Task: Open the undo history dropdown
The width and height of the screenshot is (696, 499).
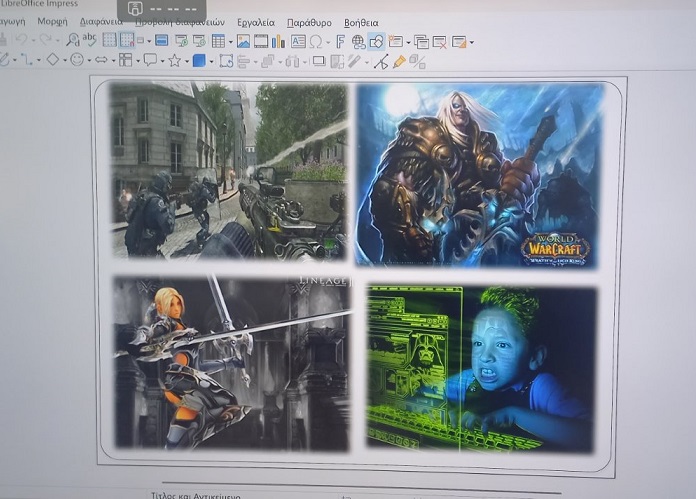Action: click(x=33, y=40)
